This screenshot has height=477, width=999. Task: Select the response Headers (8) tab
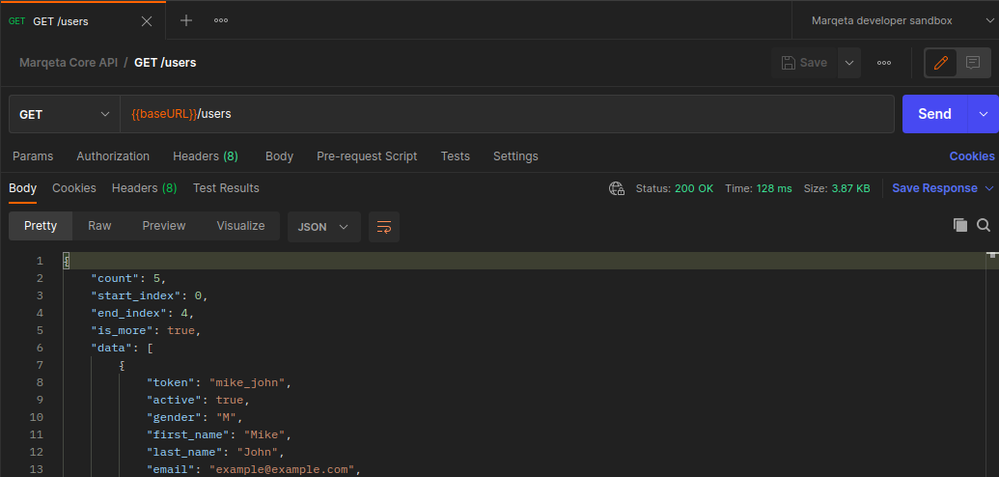click(x=144, y=188)
